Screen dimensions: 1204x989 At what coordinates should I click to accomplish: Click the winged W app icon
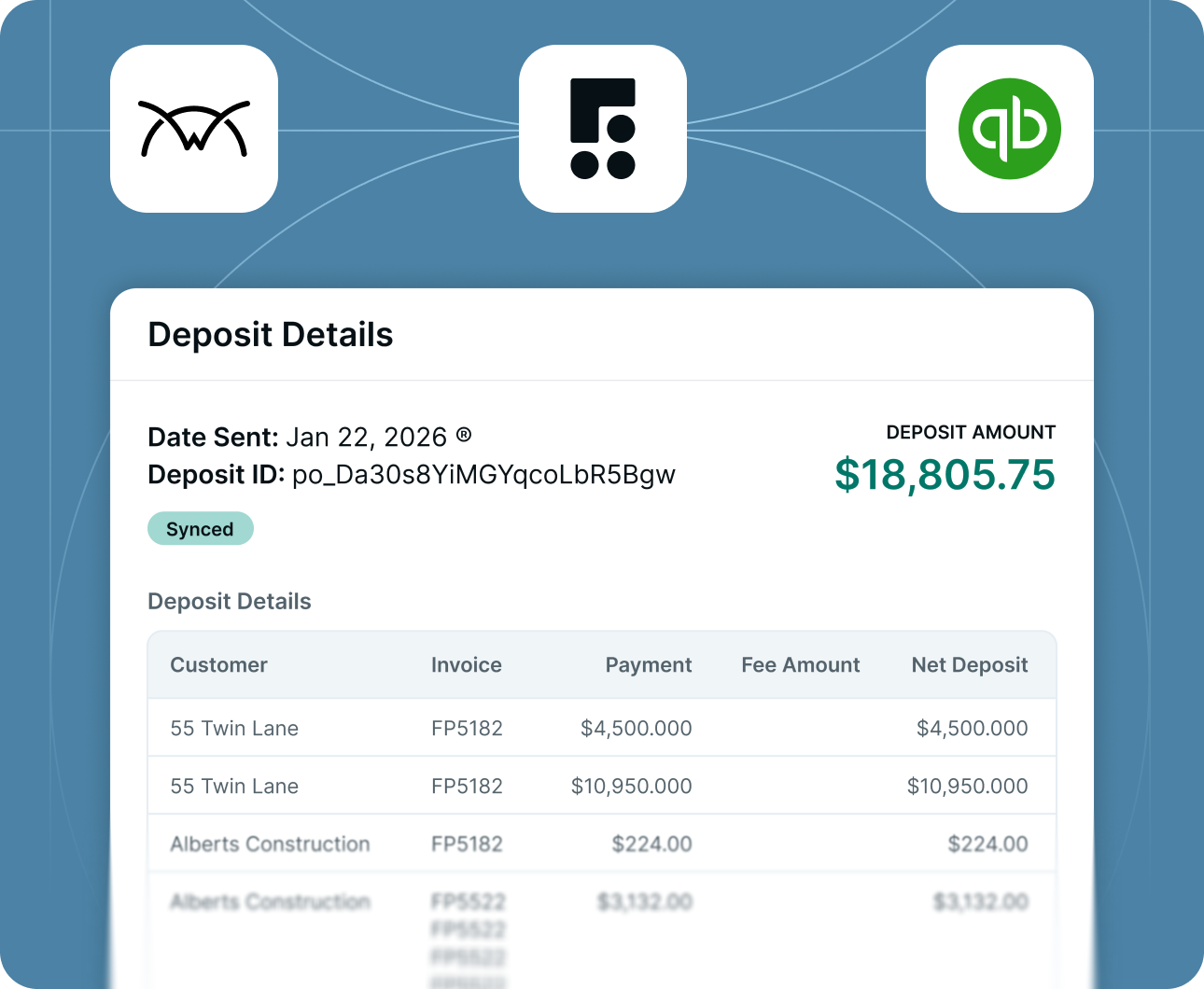coord(194,129)
